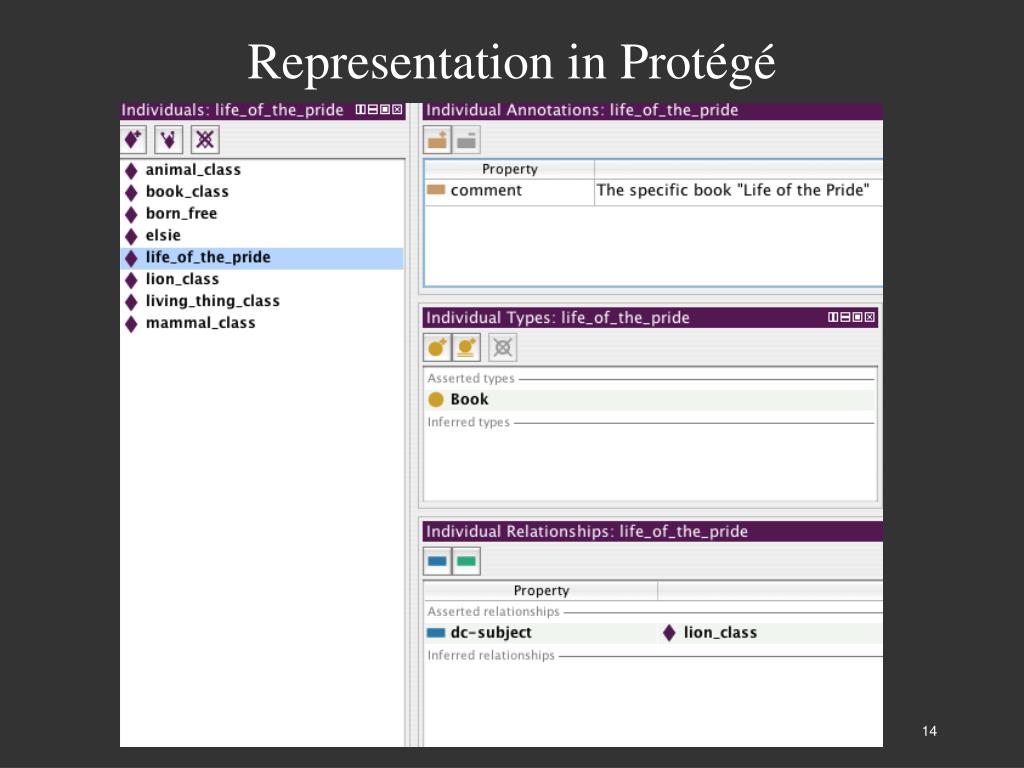
Task: Select the animal_class individual
Action: 262,170
